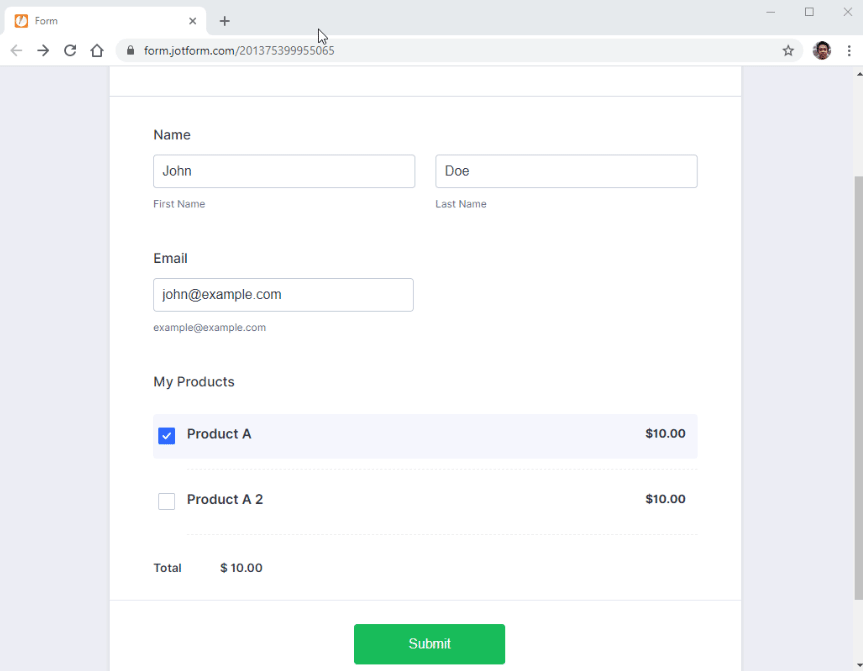Uncheck the Product A checkbox

tap(166, 435)
